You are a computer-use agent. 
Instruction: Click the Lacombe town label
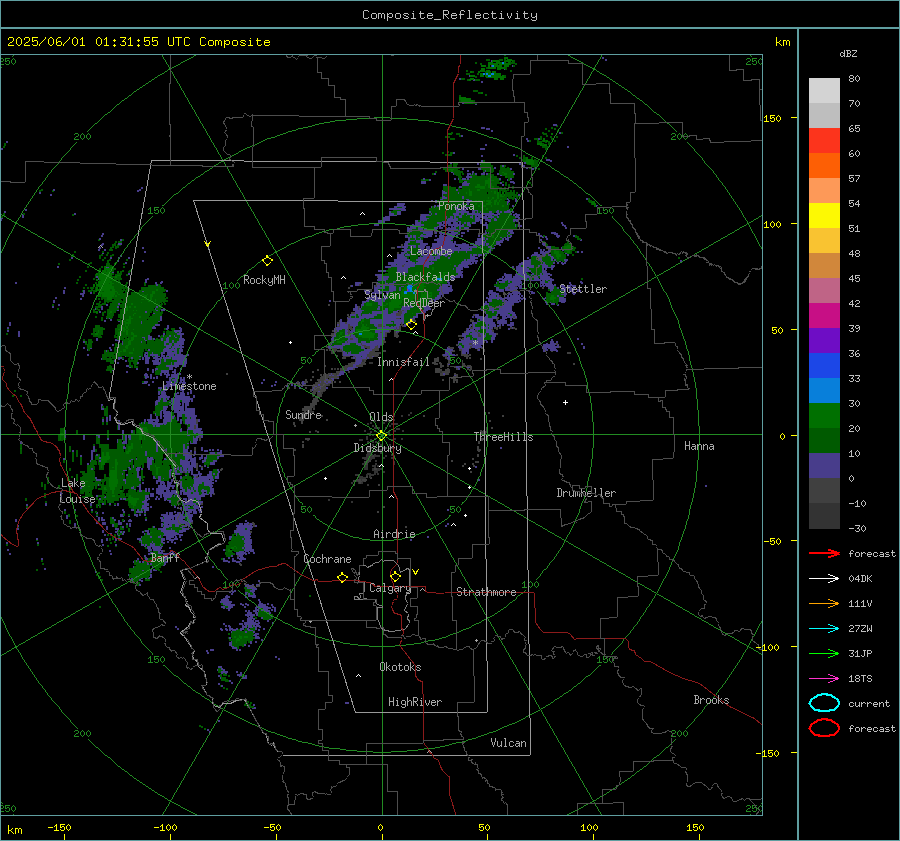pyautogui.click(x=431, y=251)
